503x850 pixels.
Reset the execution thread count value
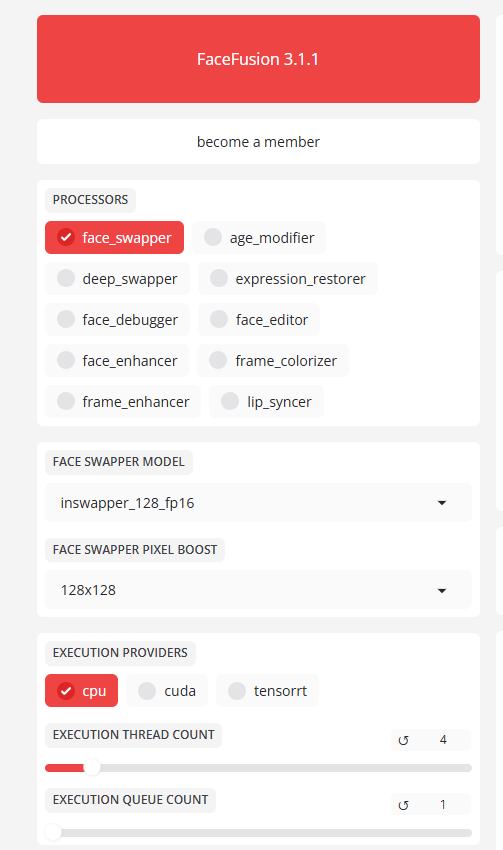403,740
